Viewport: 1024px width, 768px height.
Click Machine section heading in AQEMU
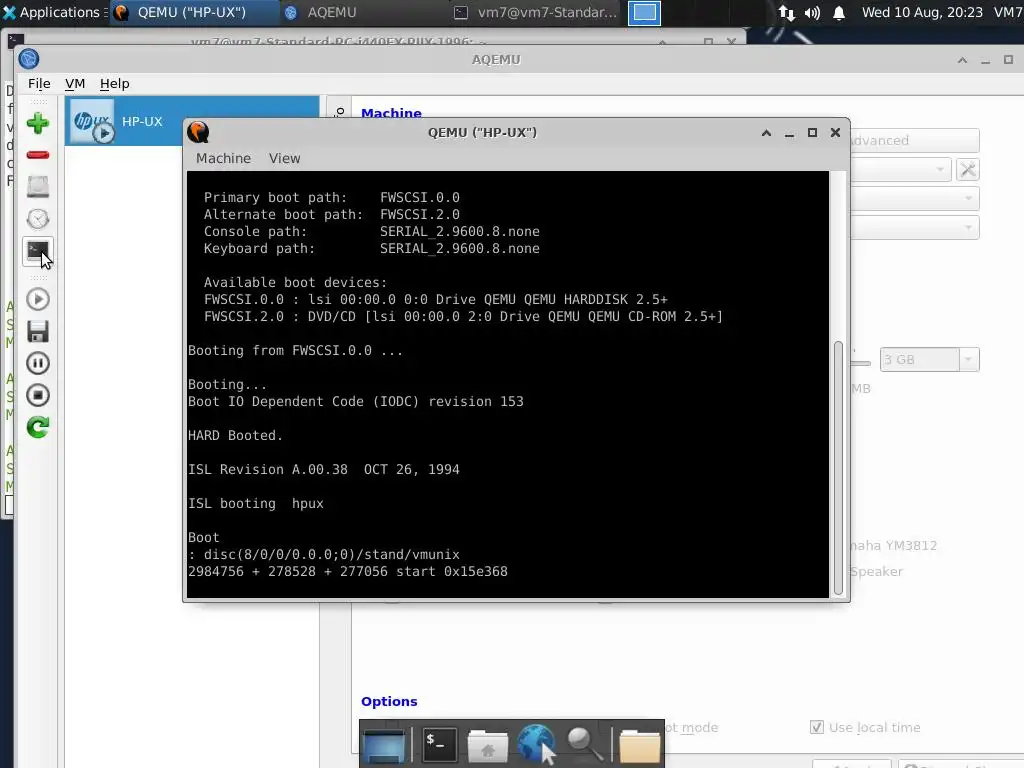point(391,113)
